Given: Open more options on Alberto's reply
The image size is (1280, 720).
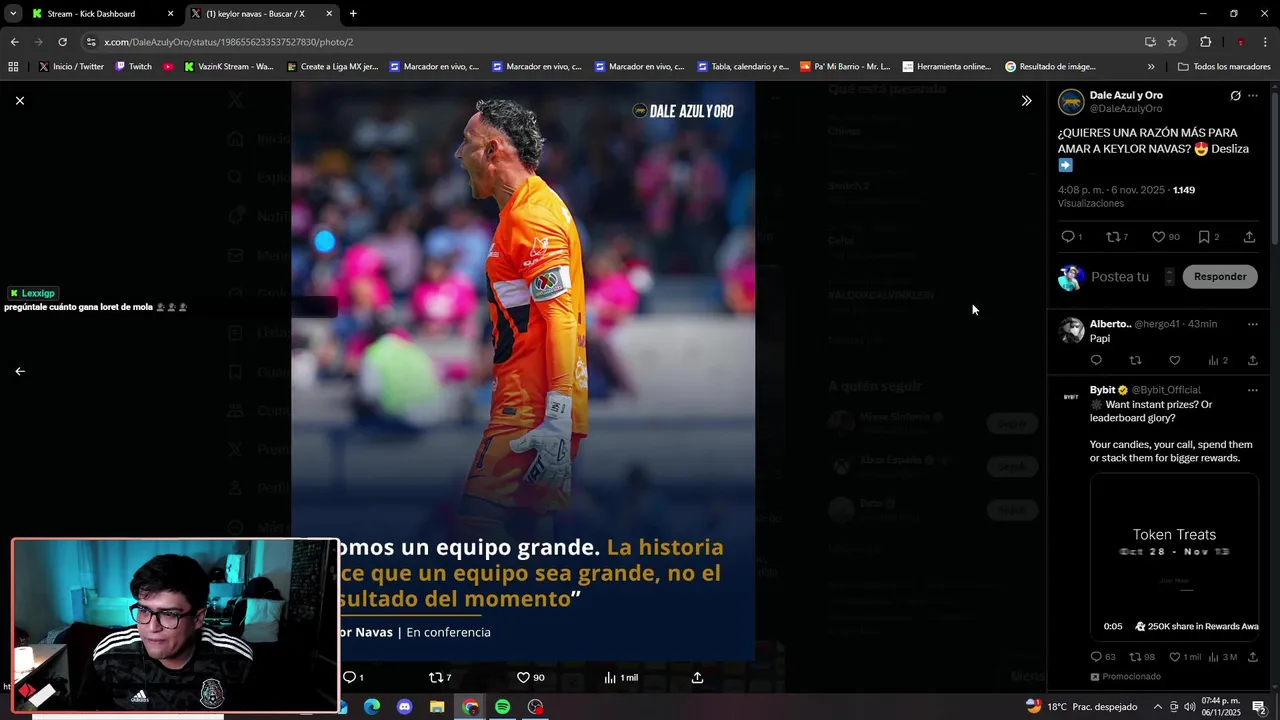Looking at the screenshot, I should 1253,324.
